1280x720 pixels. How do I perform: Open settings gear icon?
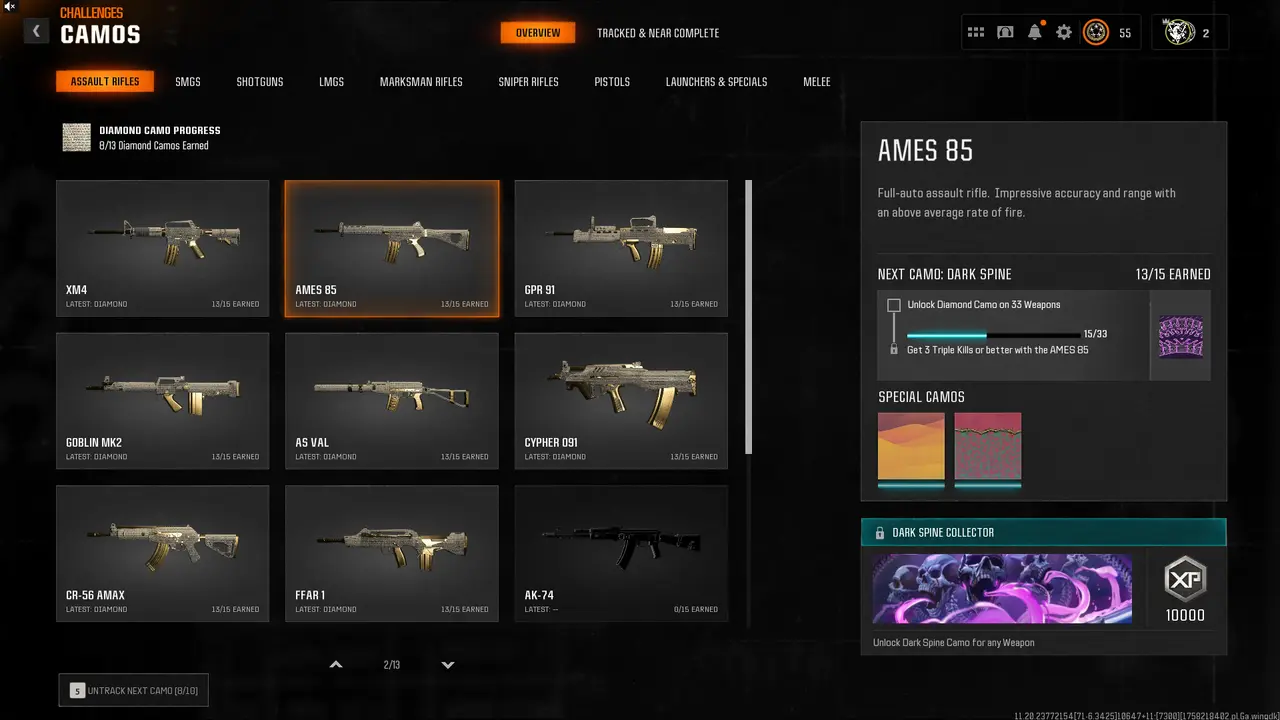[x=1064, y=32]
